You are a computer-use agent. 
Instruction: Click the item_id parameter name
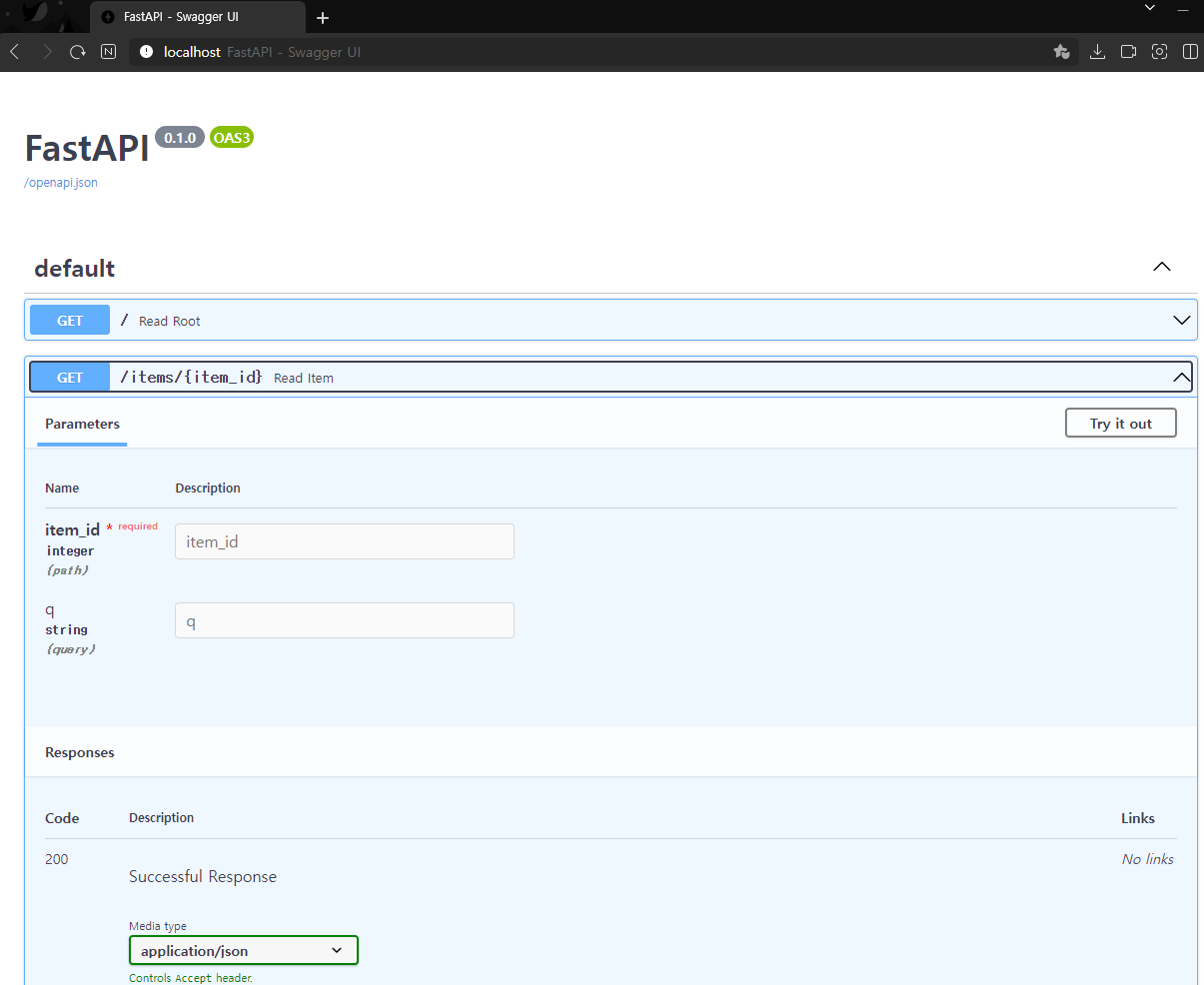[72, 529]
